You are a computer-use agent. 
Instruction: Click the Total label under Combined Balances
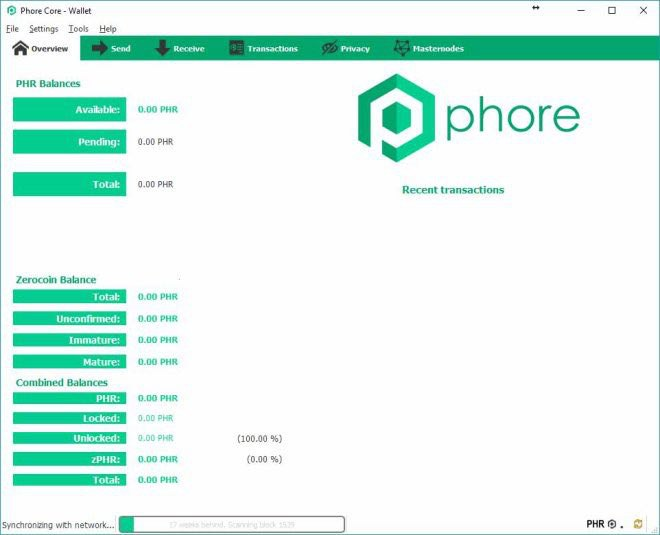(69, 480)
